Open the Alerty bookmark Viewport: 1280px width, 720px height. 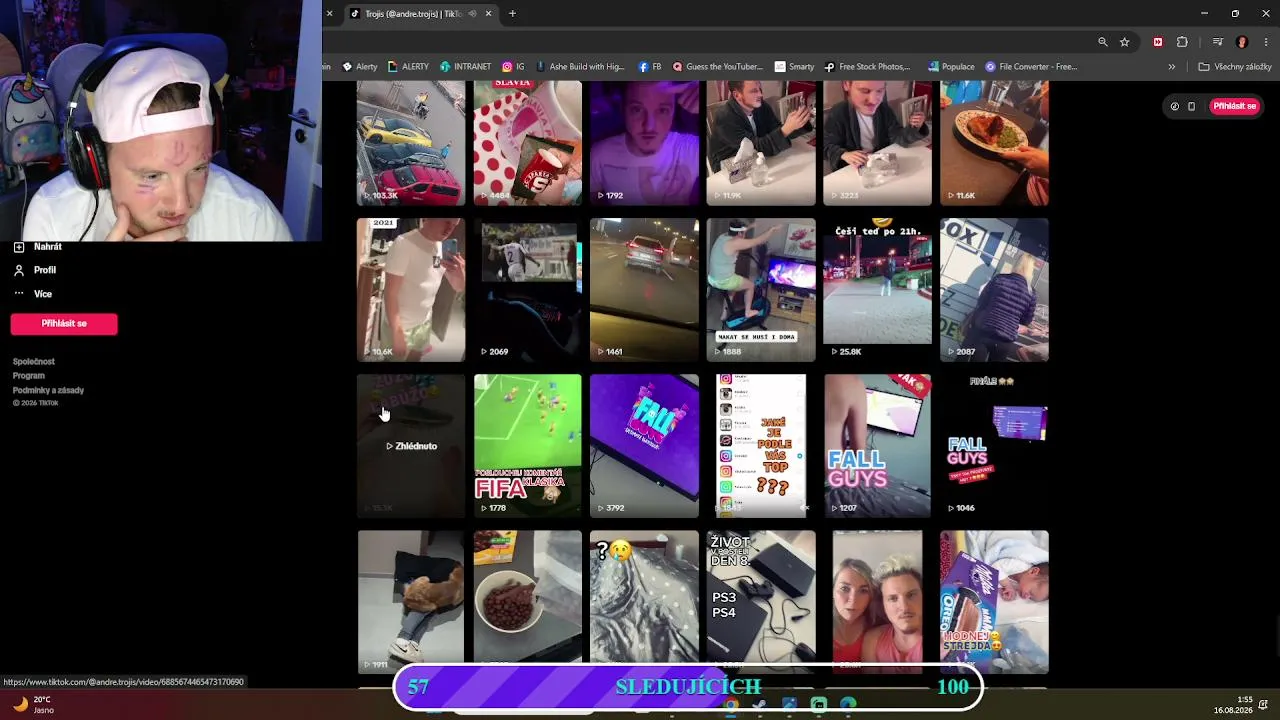(x=360, y=67)
